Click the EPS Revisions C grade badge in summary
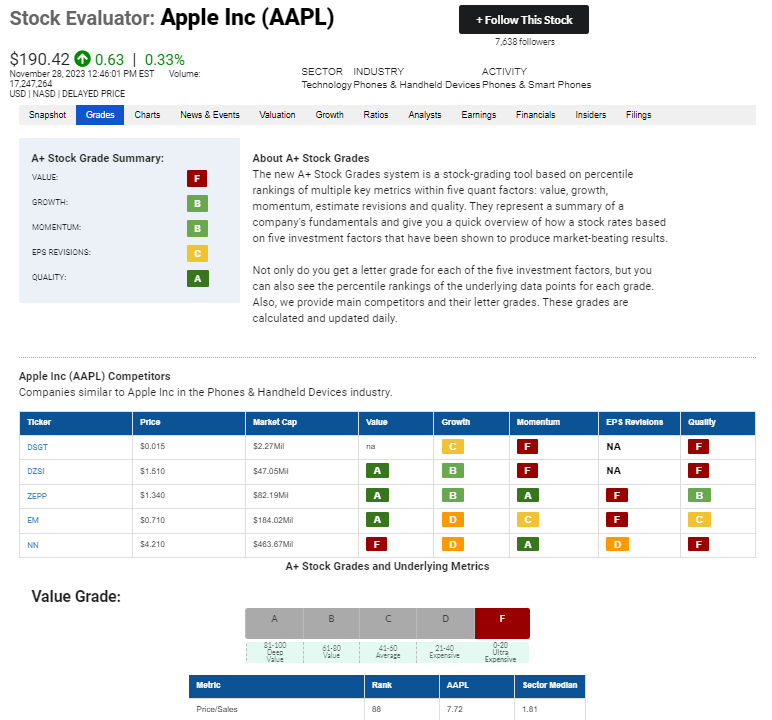Image resolution: width=772 pixels, height=720 pixels. [197, 254]
